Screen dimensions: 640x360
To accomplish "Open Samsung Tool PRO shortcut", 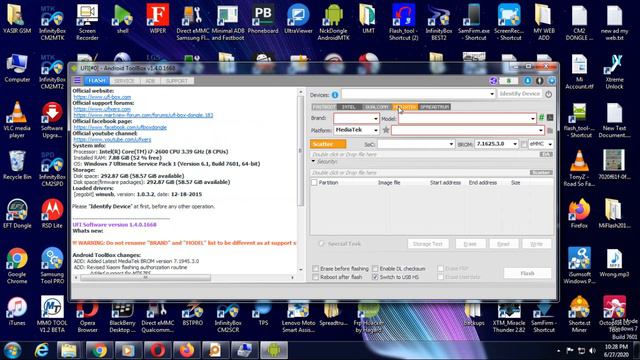I will [52, 266].
